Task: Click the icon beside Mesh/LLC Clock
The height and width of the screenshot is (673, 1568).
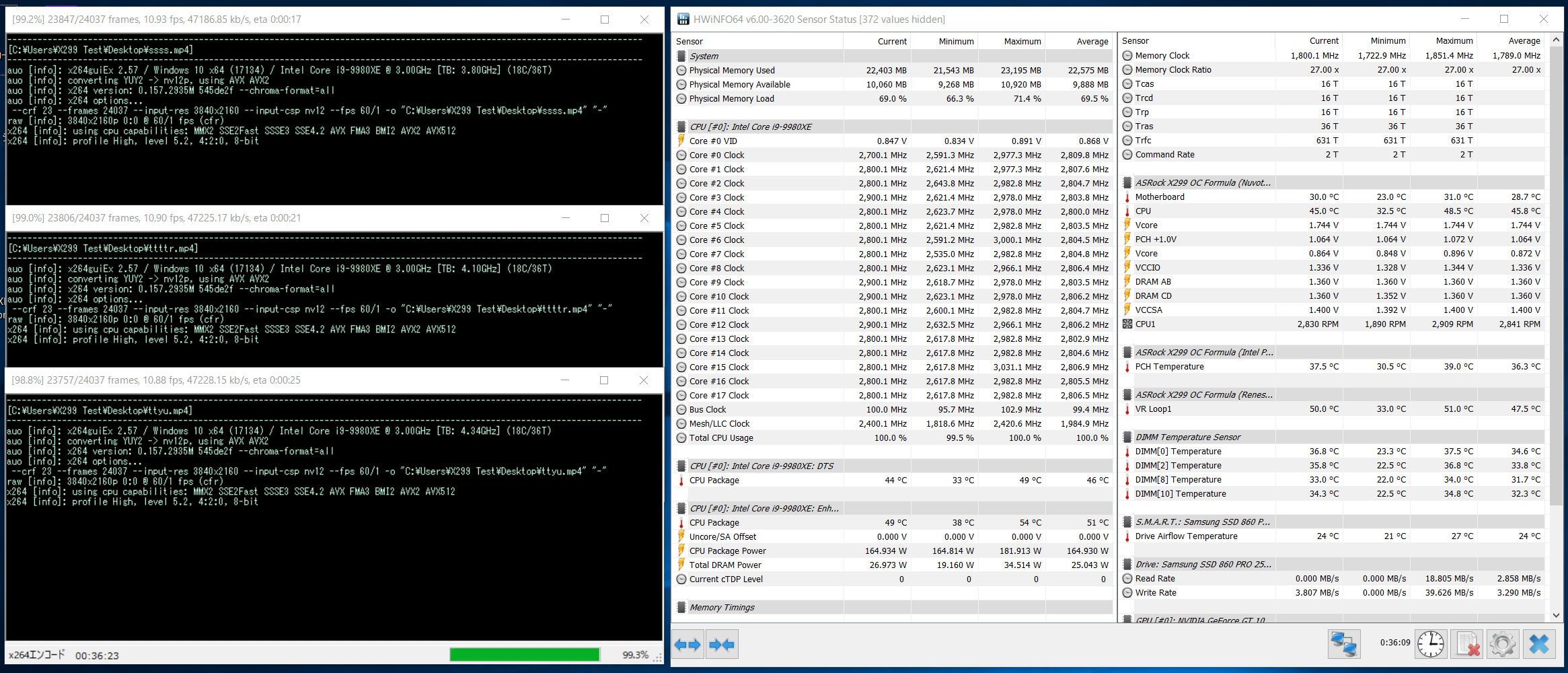Action: pyautogui.click(x=681, y=423)
